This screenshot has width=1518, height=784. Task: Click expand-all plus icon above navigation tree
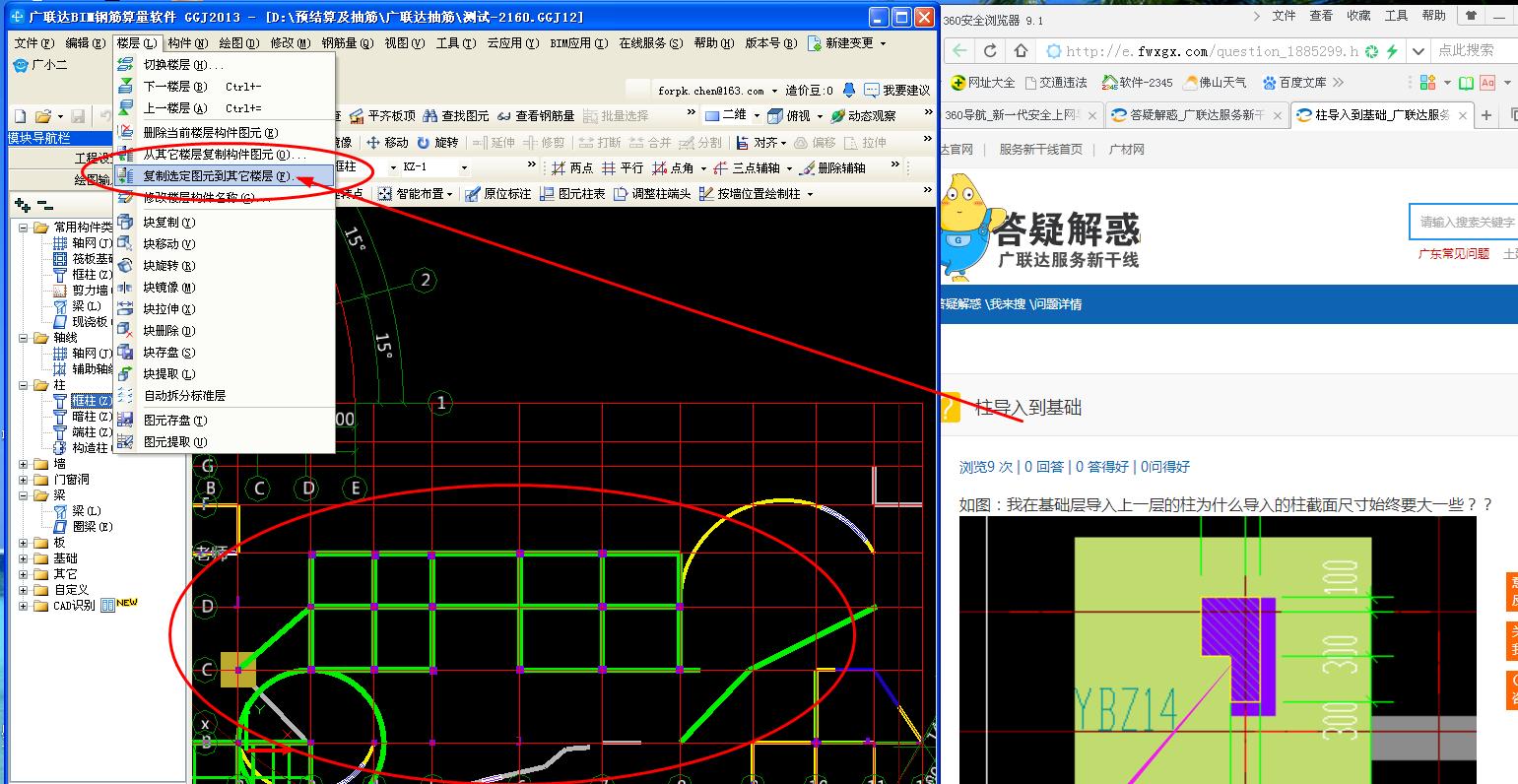click(x=22, y=205)
